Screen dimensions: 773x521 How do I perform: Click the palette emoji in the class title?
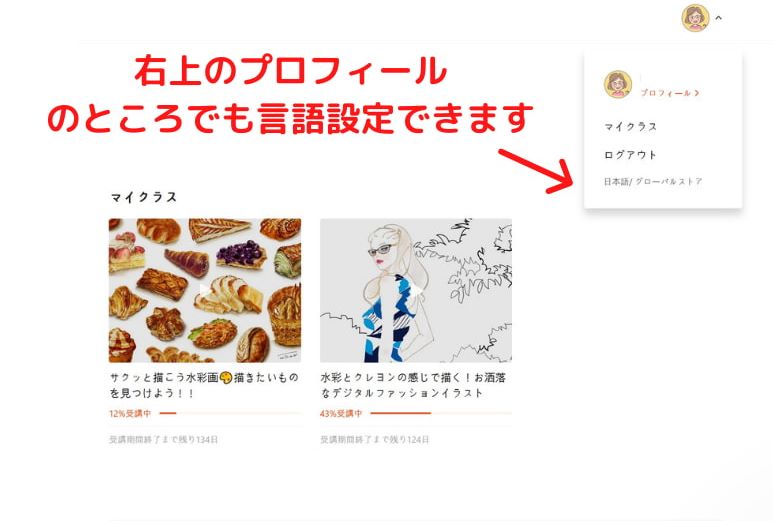[226, 378]
